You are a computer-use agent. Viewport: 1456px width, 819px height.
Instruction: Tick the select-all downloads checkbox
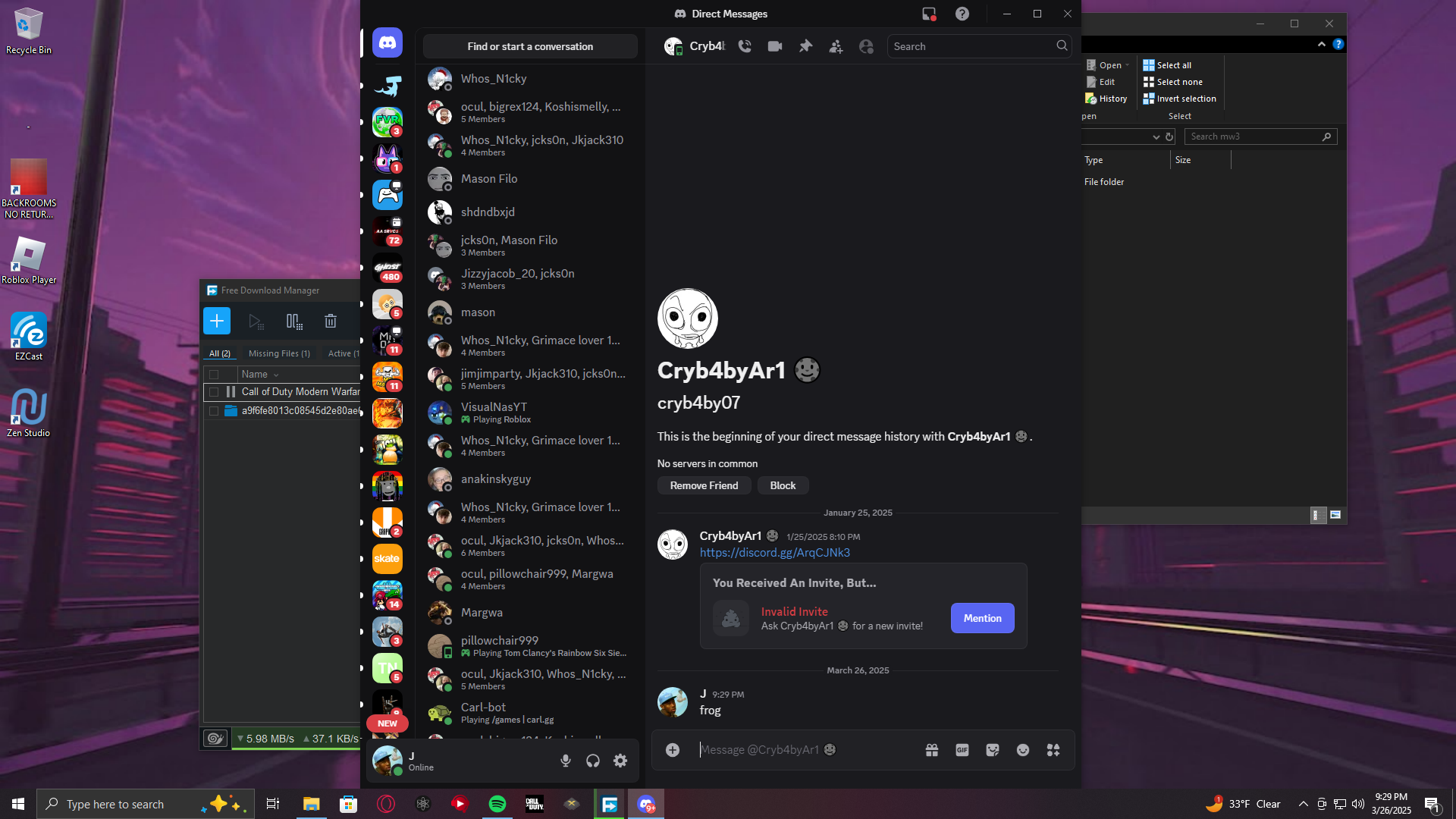click(x=214, y=375)
